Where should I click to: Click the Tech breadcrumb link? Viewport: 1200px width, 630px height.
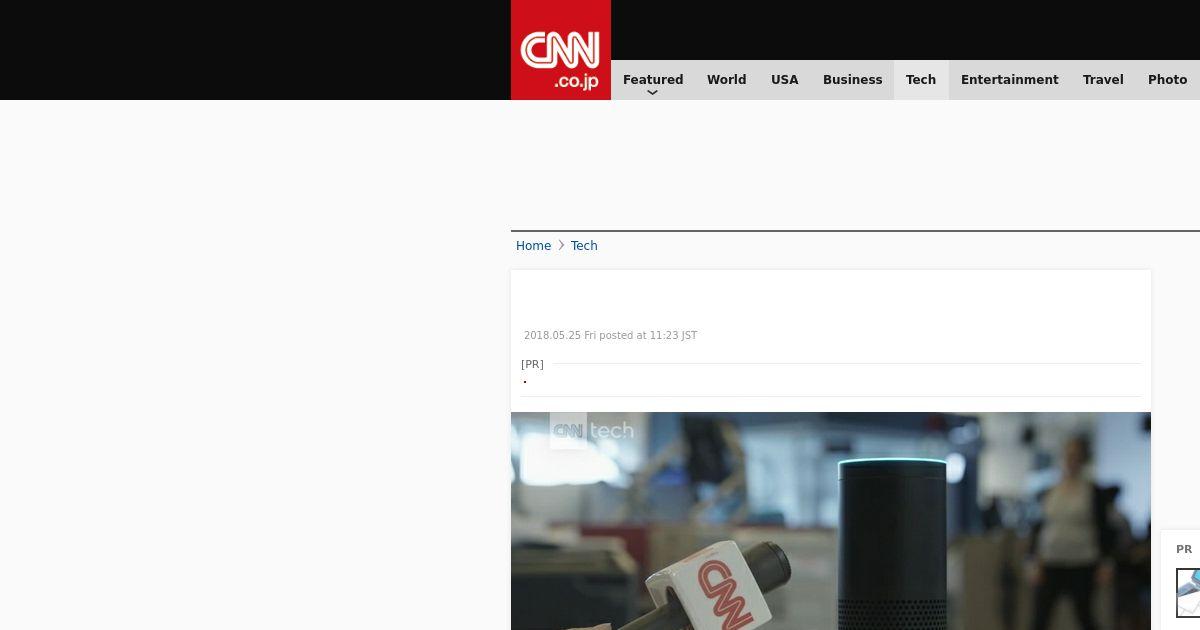point(584,246)
